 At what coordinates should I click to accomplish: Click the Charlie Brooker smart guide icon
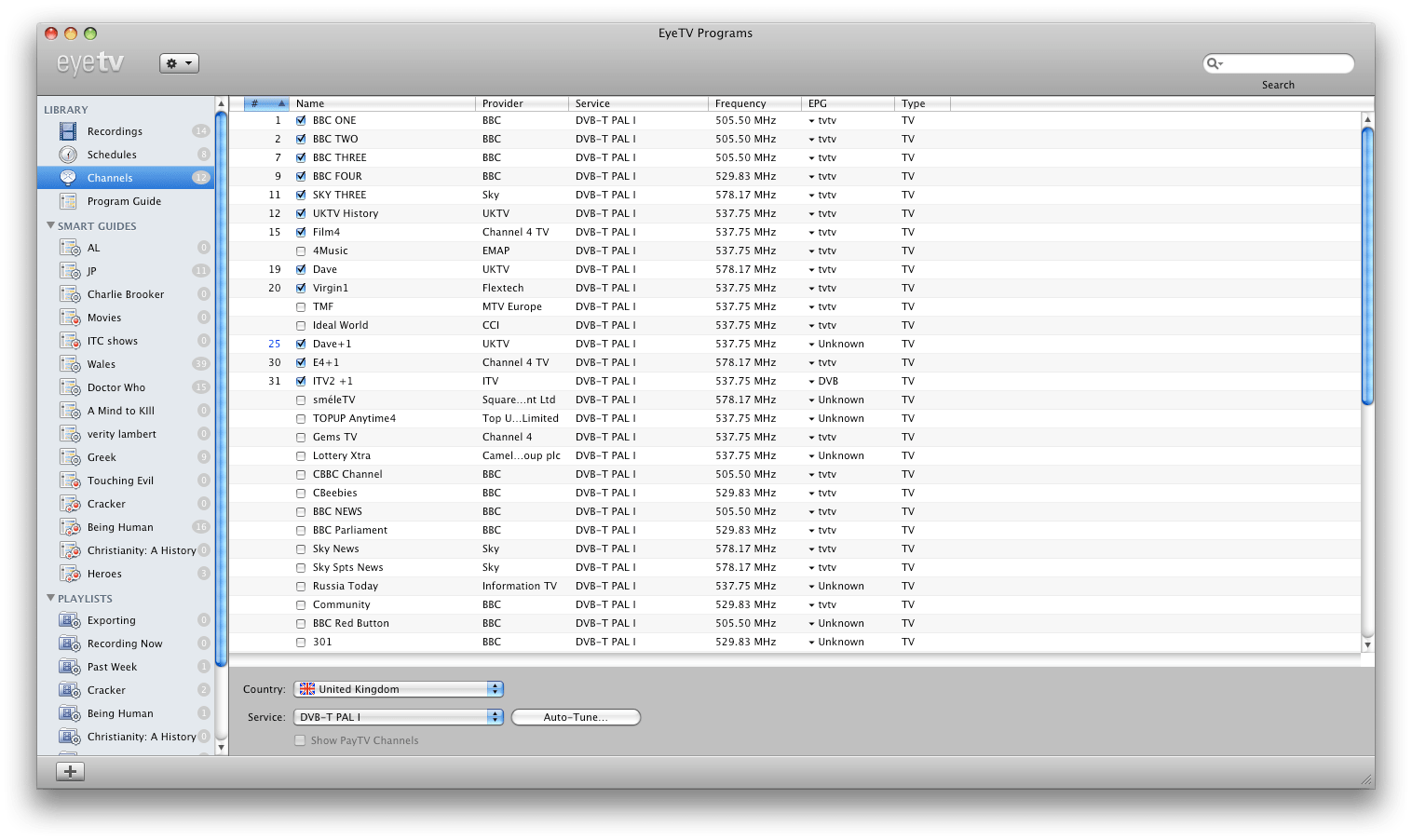[70, 294]
